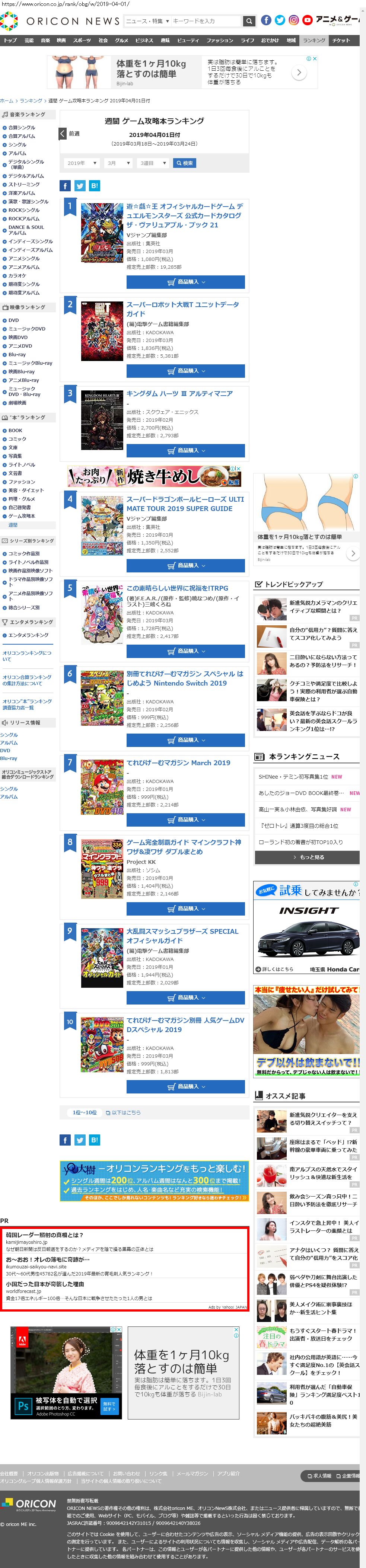Open the week 3週目 dropdown

click(x=153, y=163)
